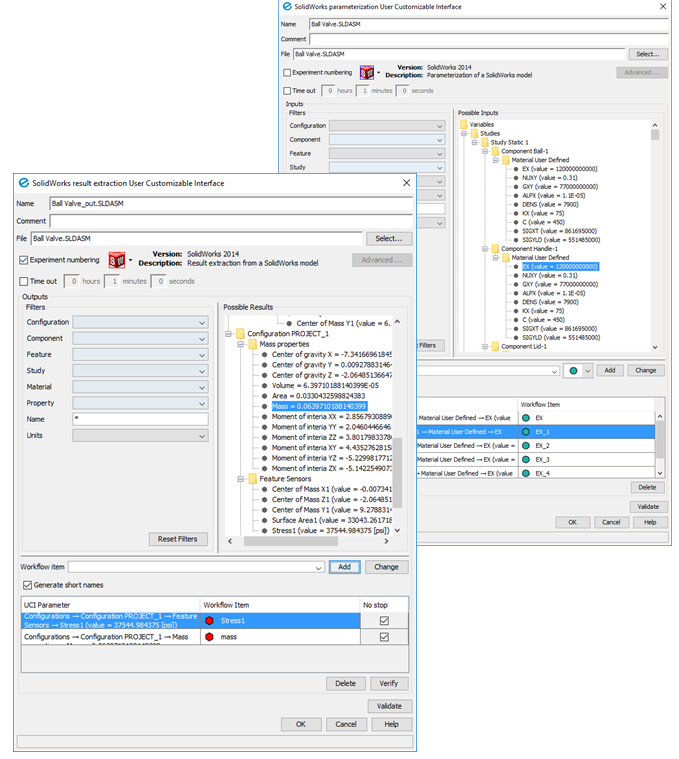Click the Name filter input field

tap(139, 419)
